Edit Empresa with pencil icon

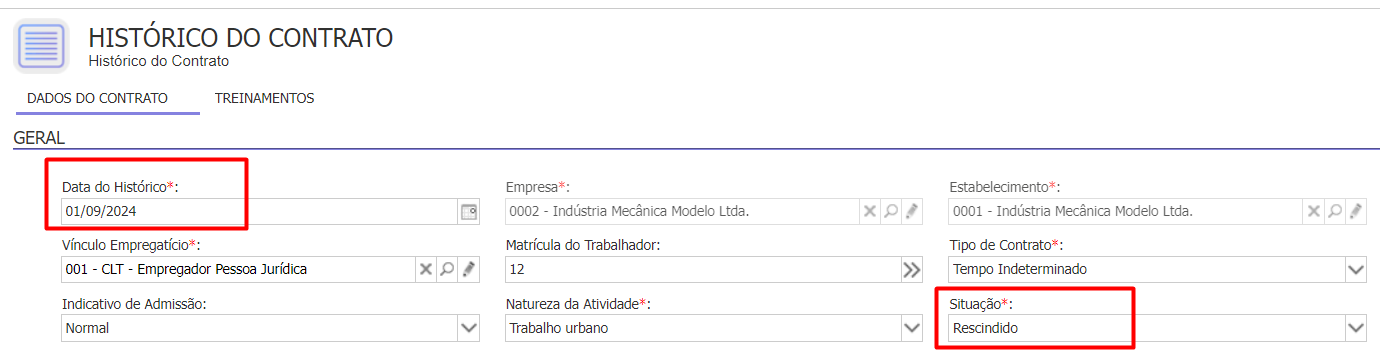911,211
